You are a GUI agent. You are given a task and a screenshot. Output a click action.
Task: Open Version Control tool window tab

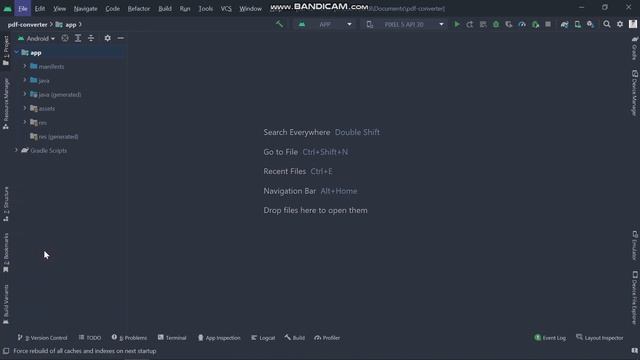pyautogui.click(x=42, y=338)
